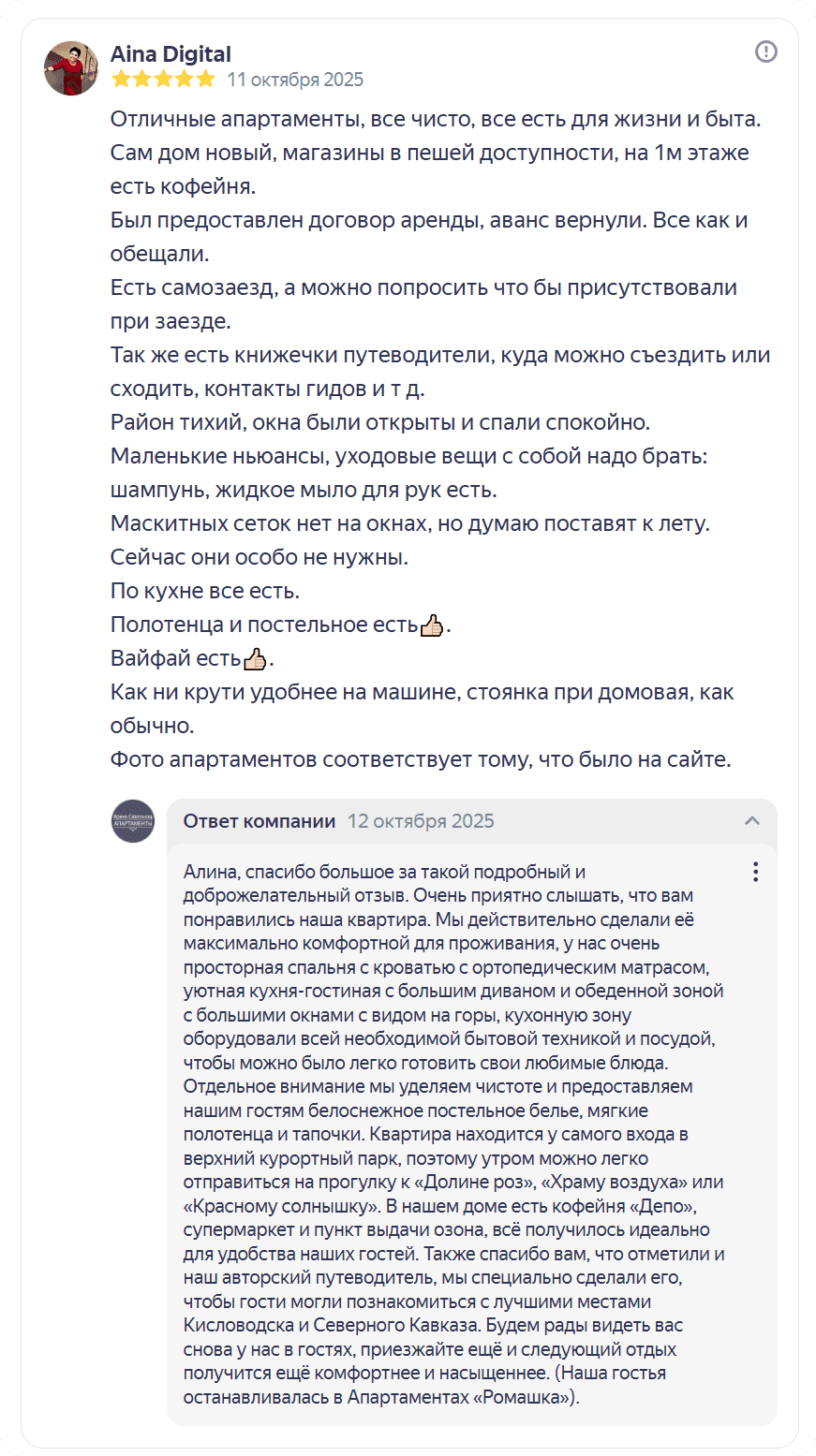
Task: Click the report review exclamation icon
Action: click(765, 52)
